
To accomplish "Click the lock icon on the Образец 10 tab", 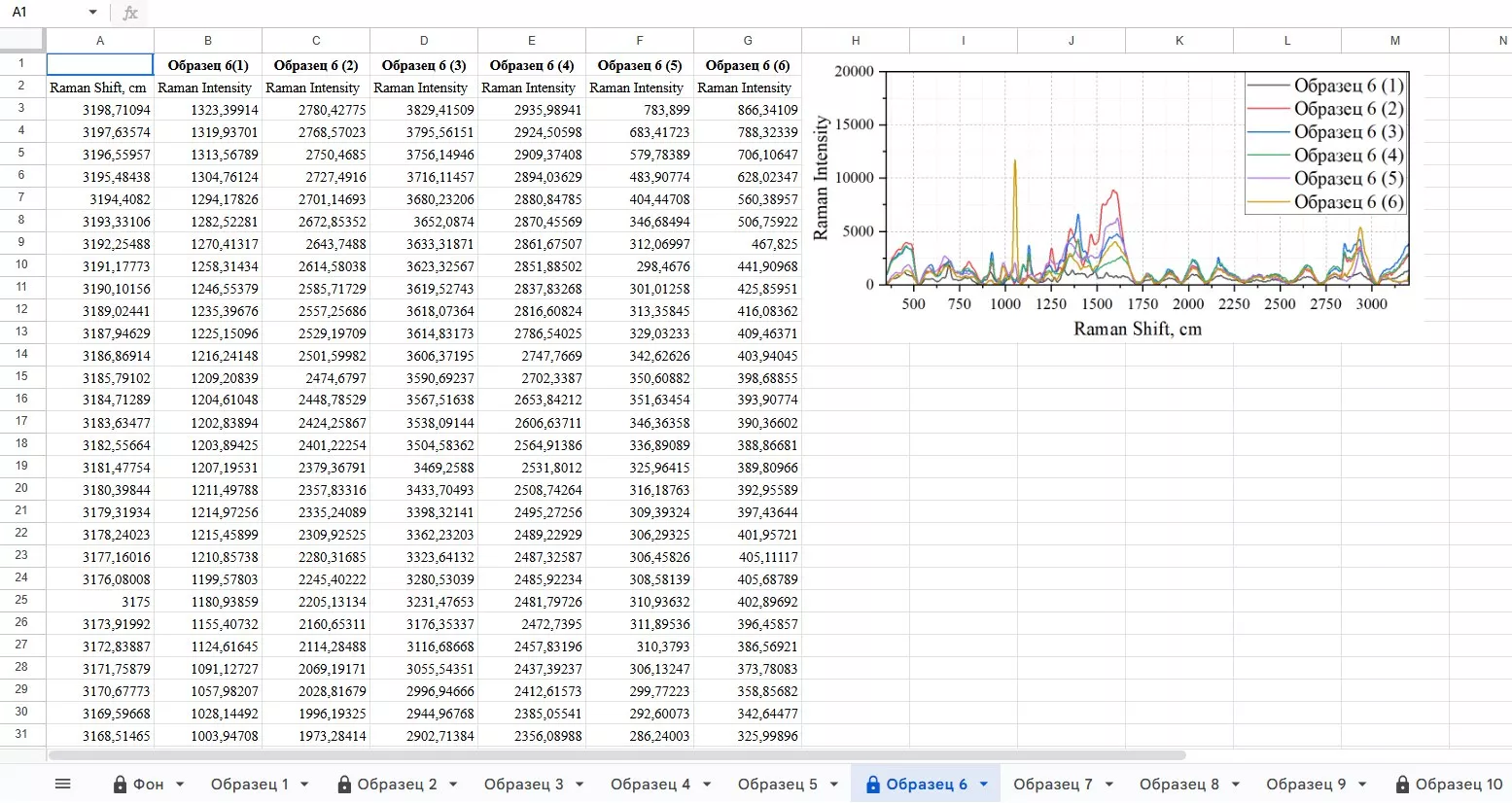I will click(1402, 785).
